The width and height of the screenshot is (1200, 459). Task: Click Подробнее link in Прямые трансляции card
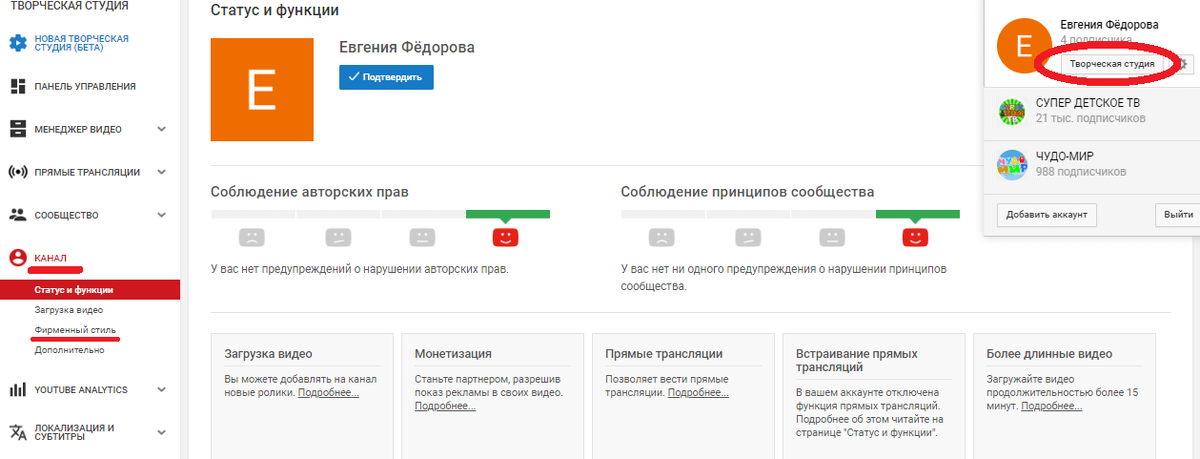(x=698, y=392)
